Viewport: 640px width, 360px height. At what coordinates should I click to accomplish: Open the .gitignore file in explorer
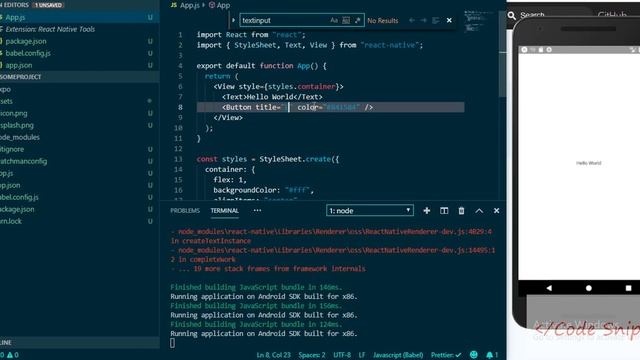80,149
